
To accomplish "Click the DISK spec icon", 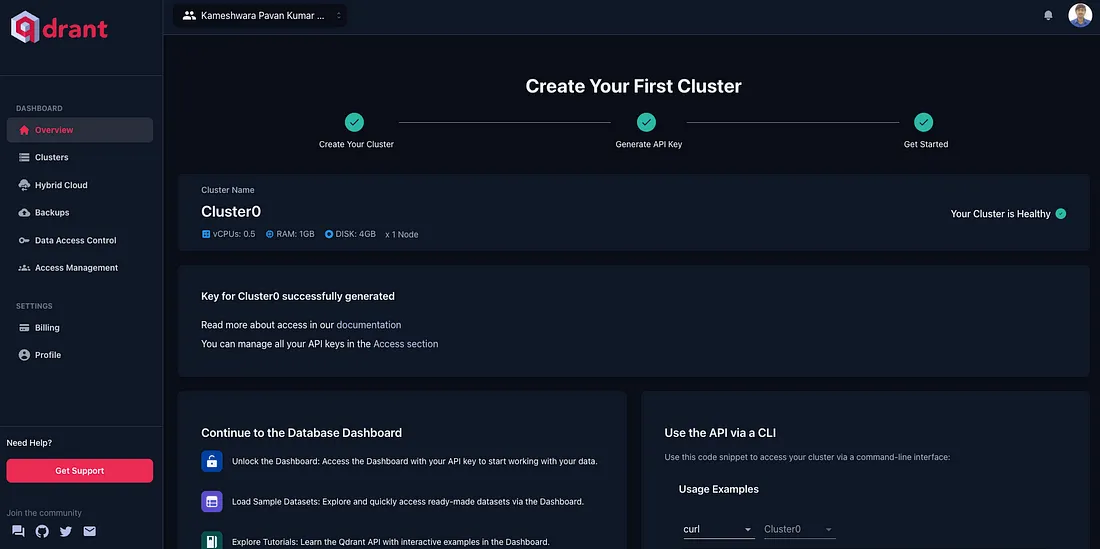I will click(329, 234).
